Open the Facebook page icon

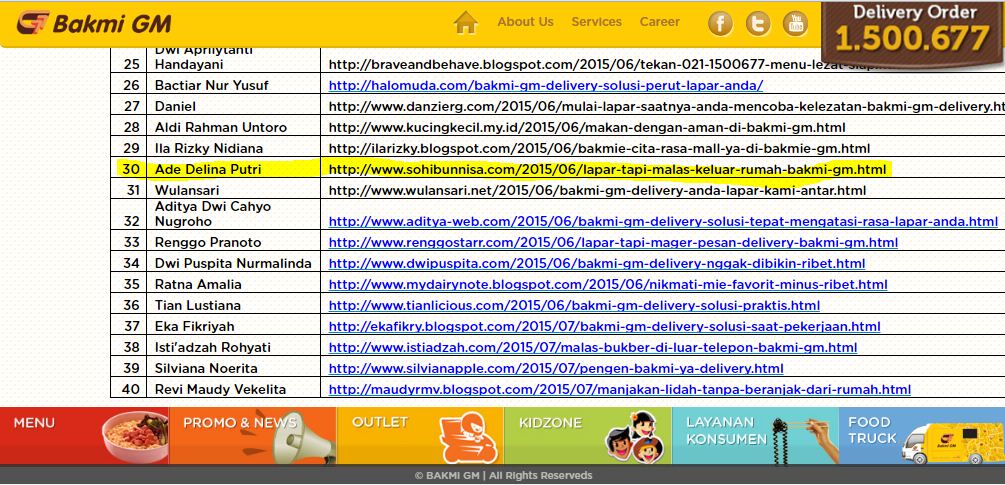click(720, 24)
